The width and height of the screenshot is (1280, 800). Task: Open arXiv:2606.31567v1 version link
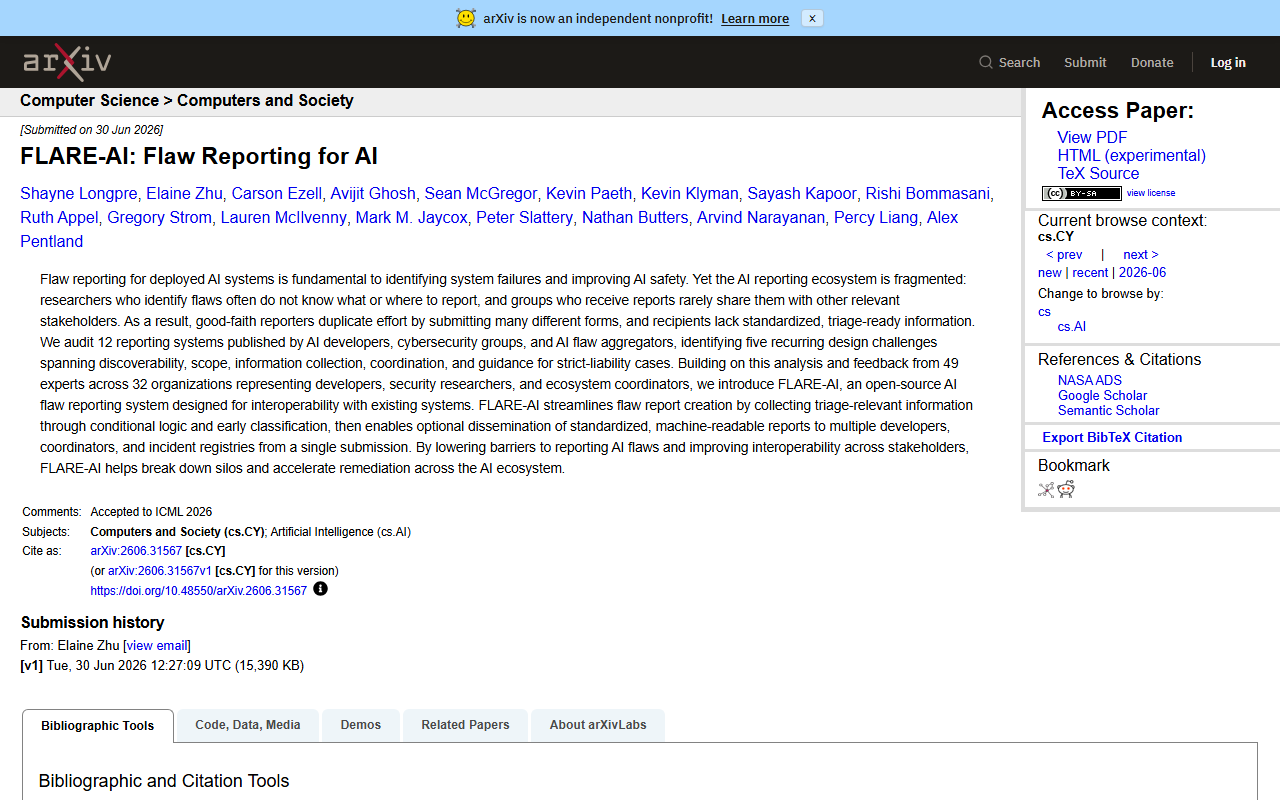point(160,571)
